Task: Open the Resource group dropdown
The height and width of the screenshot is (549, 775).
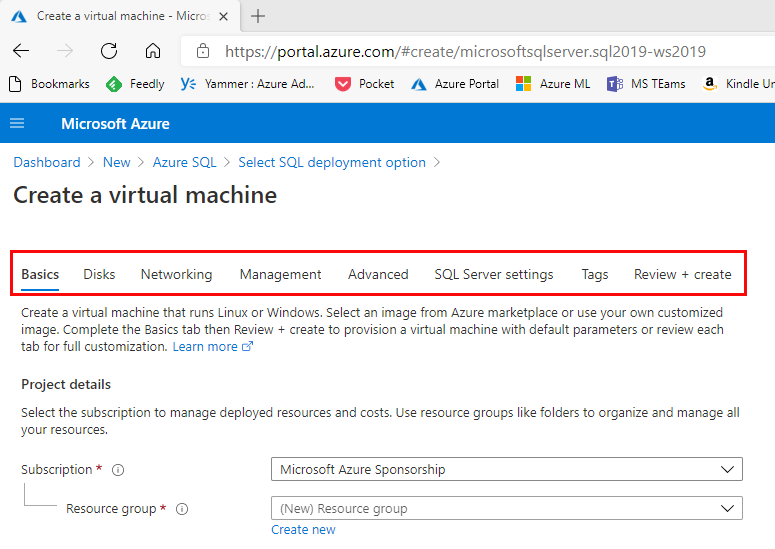Action: pyautogui.click(x=507, y=508)
